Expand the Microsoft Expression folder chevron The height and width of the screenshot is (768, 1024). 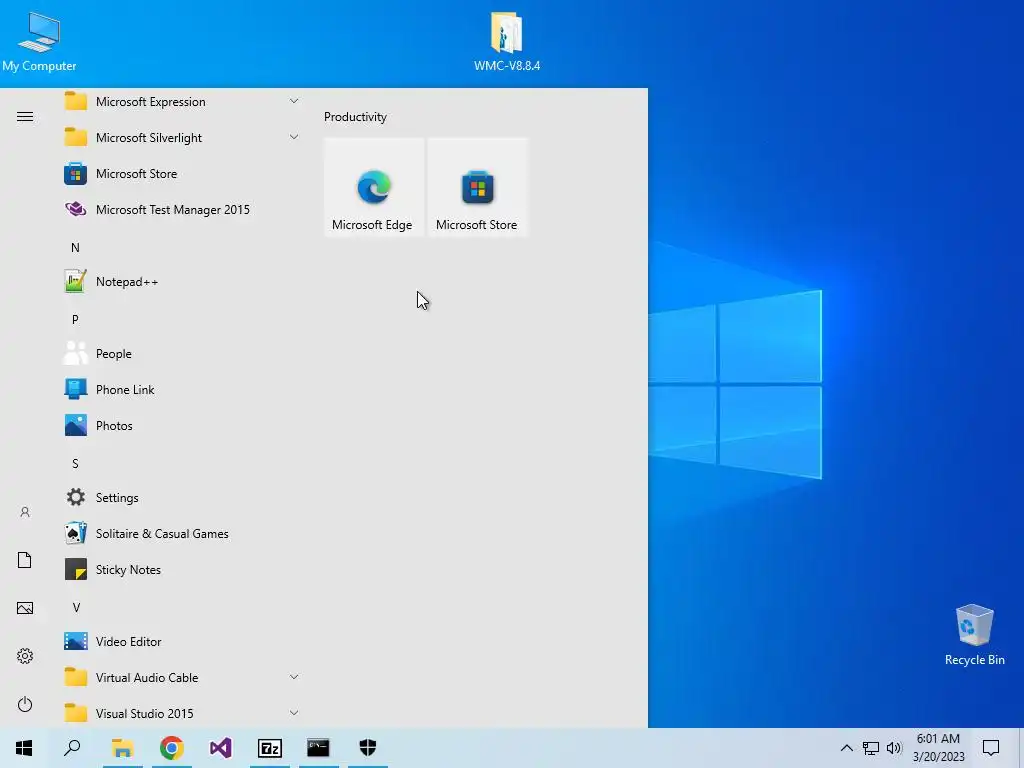tap(294, 101)
